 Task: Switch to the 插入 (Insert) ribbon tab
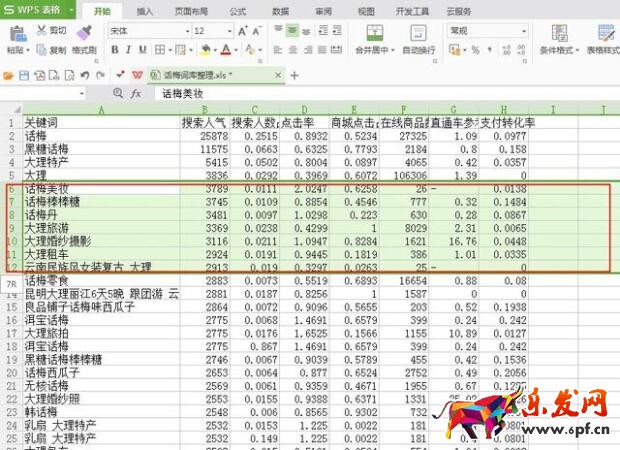[145, 11]
